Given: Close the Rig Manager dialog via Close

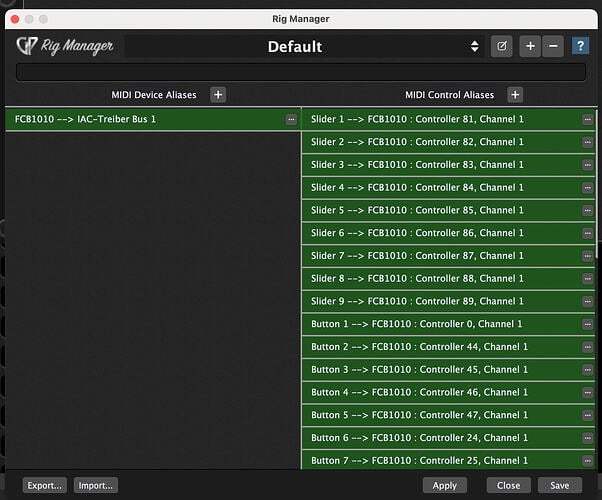Looking at the screenshot, I should pos(508,485).
